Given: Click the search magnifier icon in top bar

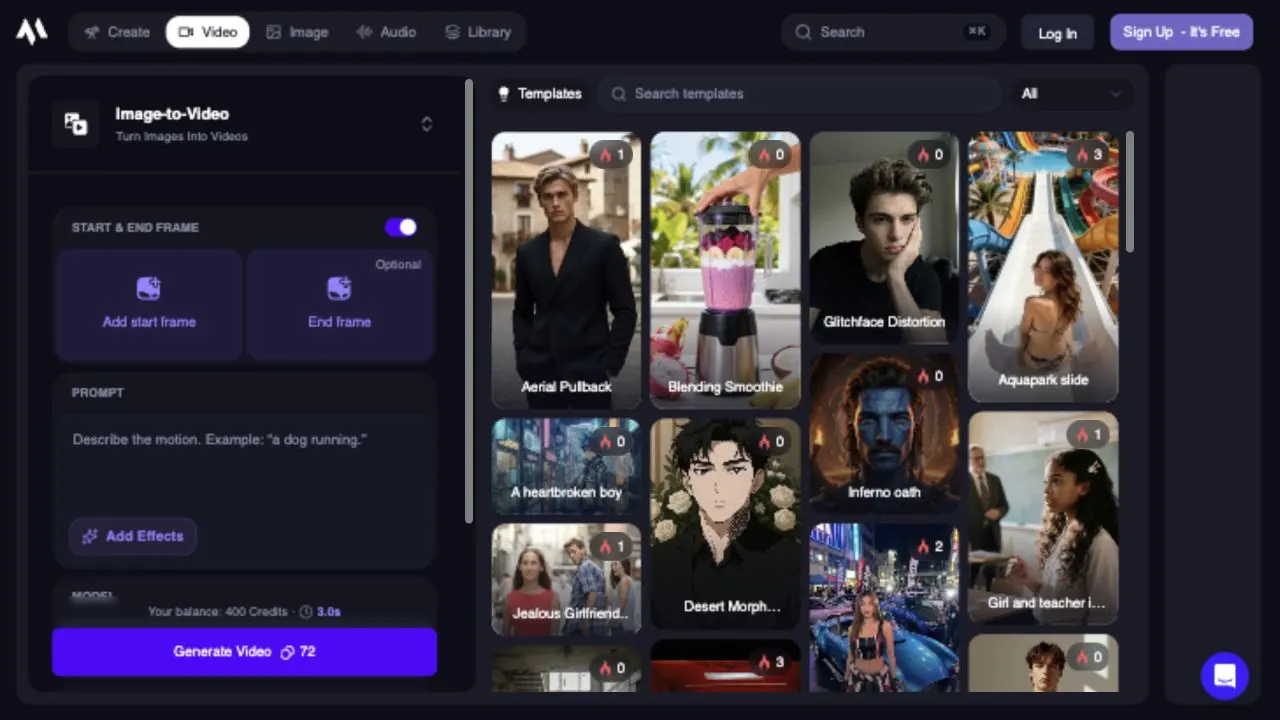Looking at the screenshot, I should [803, 32].
